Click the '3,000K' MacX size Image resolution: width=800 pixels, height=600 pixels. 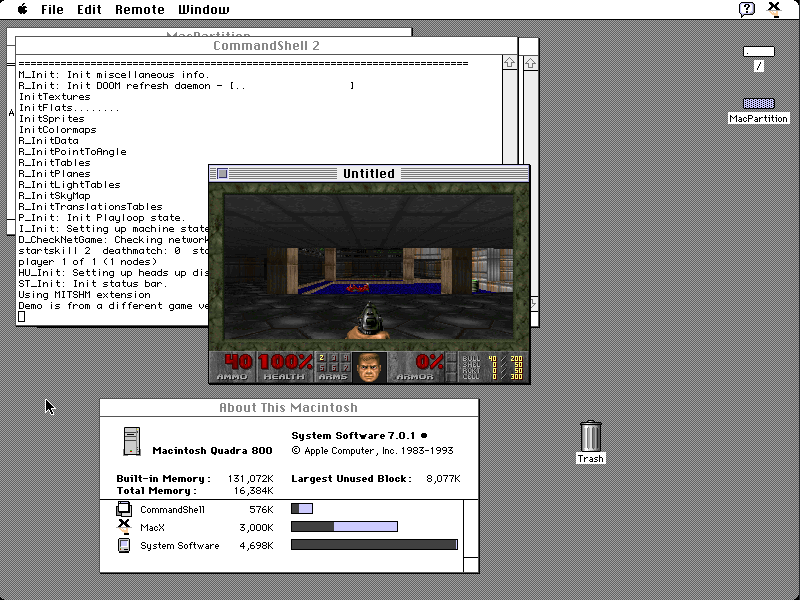coord(256,528)
